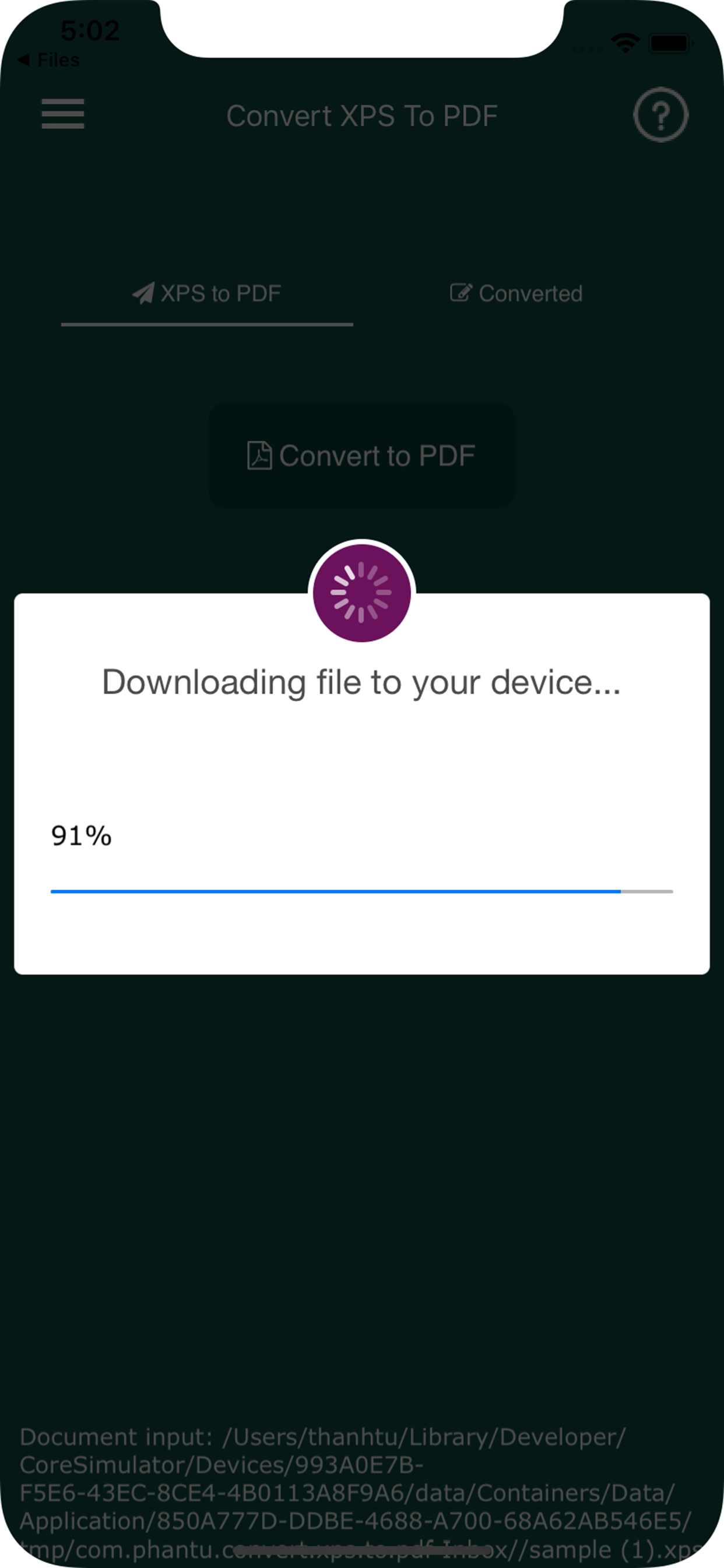Image resolution: width=724 pixels, height=1568 pixels.
Task: Click the blue download progress bar
Action: 335,891
